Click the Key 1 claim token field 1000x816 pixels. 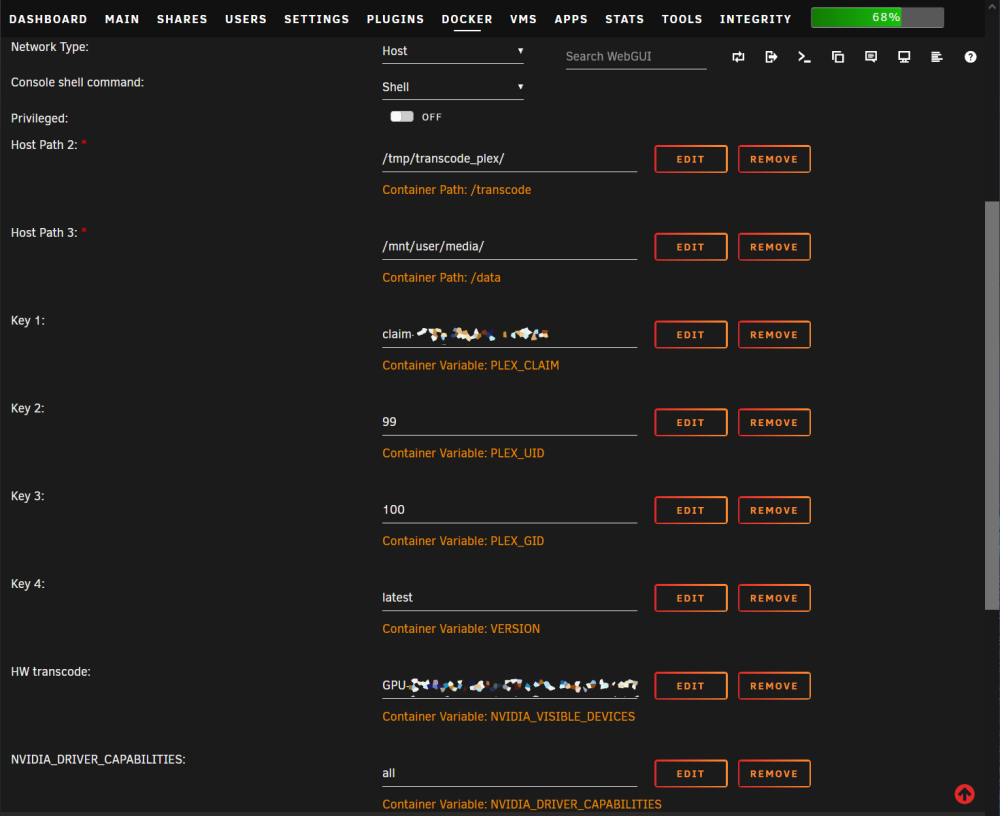tap(510, 334)
